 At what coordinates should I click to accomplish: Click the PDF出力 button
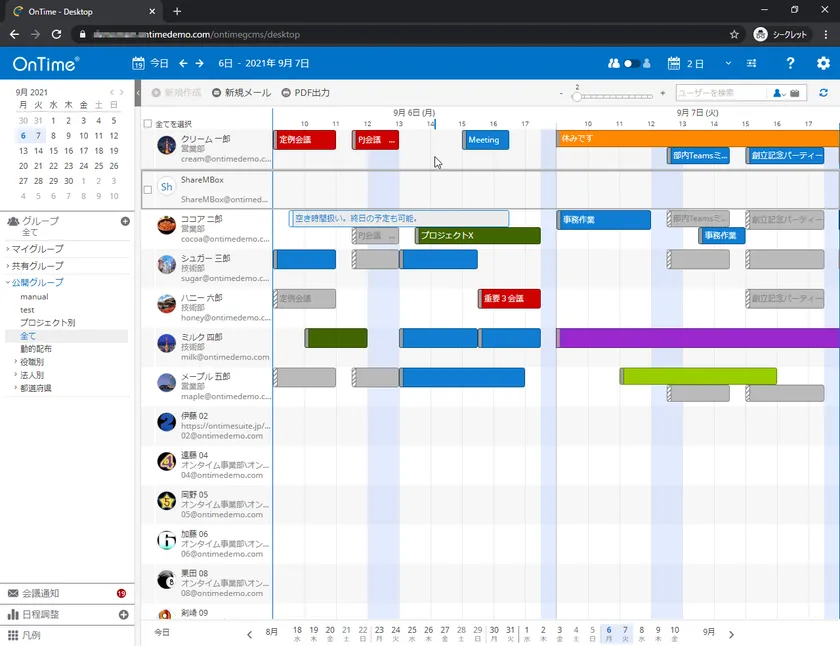click(x=306, y=93)
